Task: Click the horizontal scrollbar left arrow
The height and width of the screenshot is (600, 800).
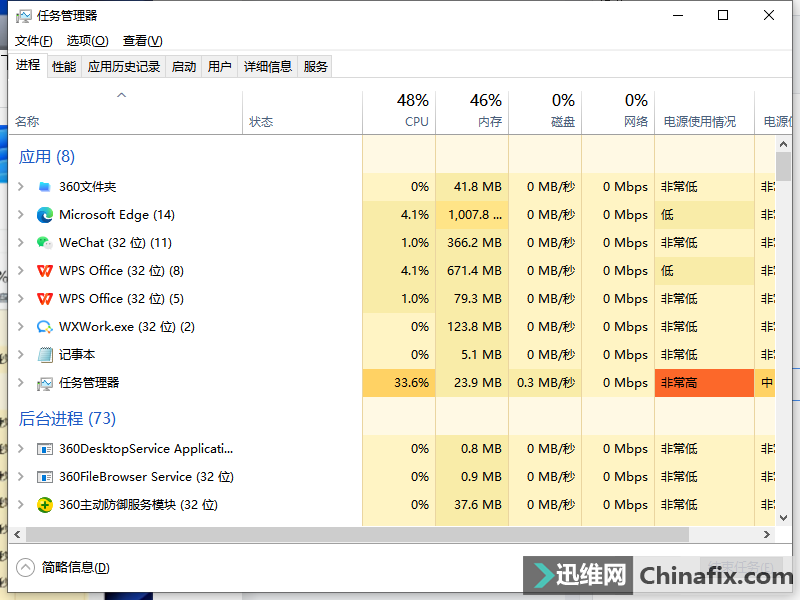Action: (x=17, y=534)
